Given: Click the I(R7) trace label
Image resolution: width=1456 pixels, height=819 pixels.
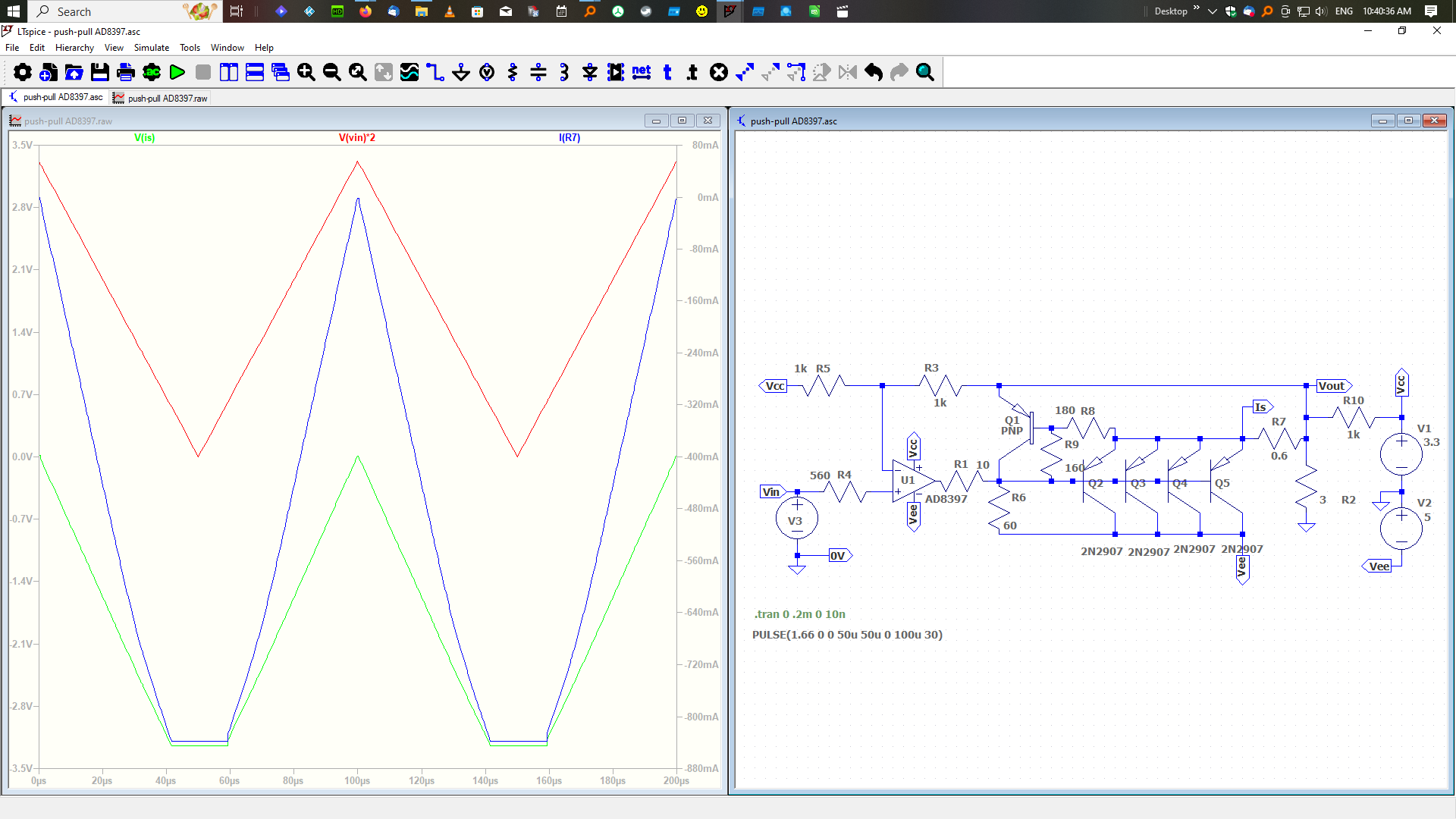Looking at the screenshot, I should [569, 137].
